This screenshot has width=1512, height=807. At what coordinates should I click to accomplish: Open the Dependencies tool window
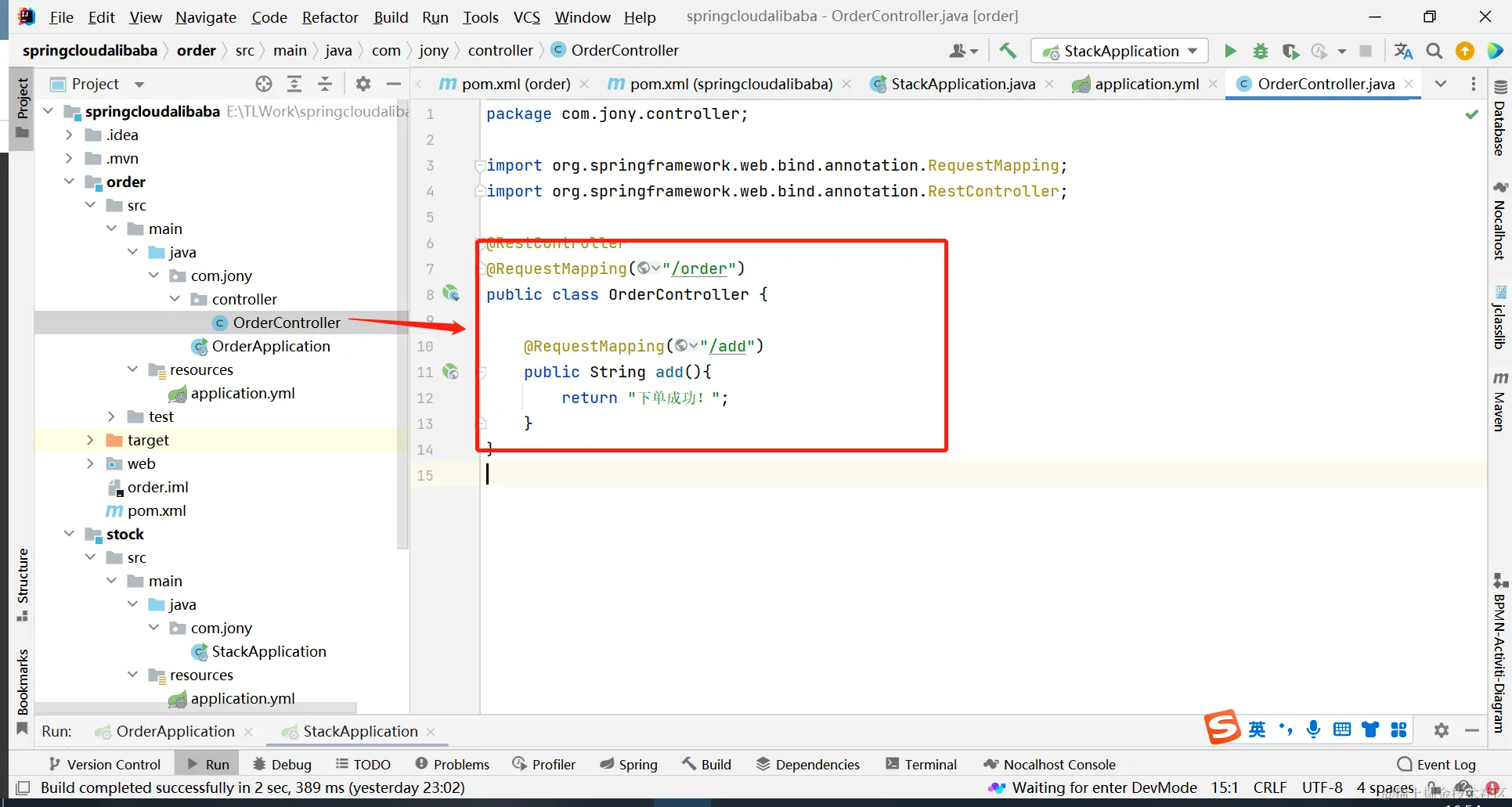[807, 764]
